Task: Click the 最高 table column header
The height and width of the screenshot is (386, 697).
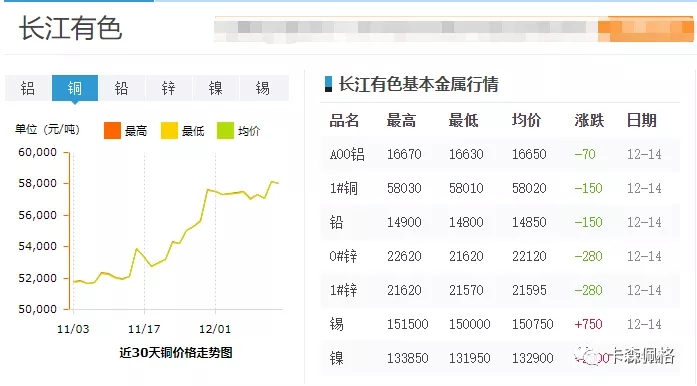Action: [x=401, y=120]
